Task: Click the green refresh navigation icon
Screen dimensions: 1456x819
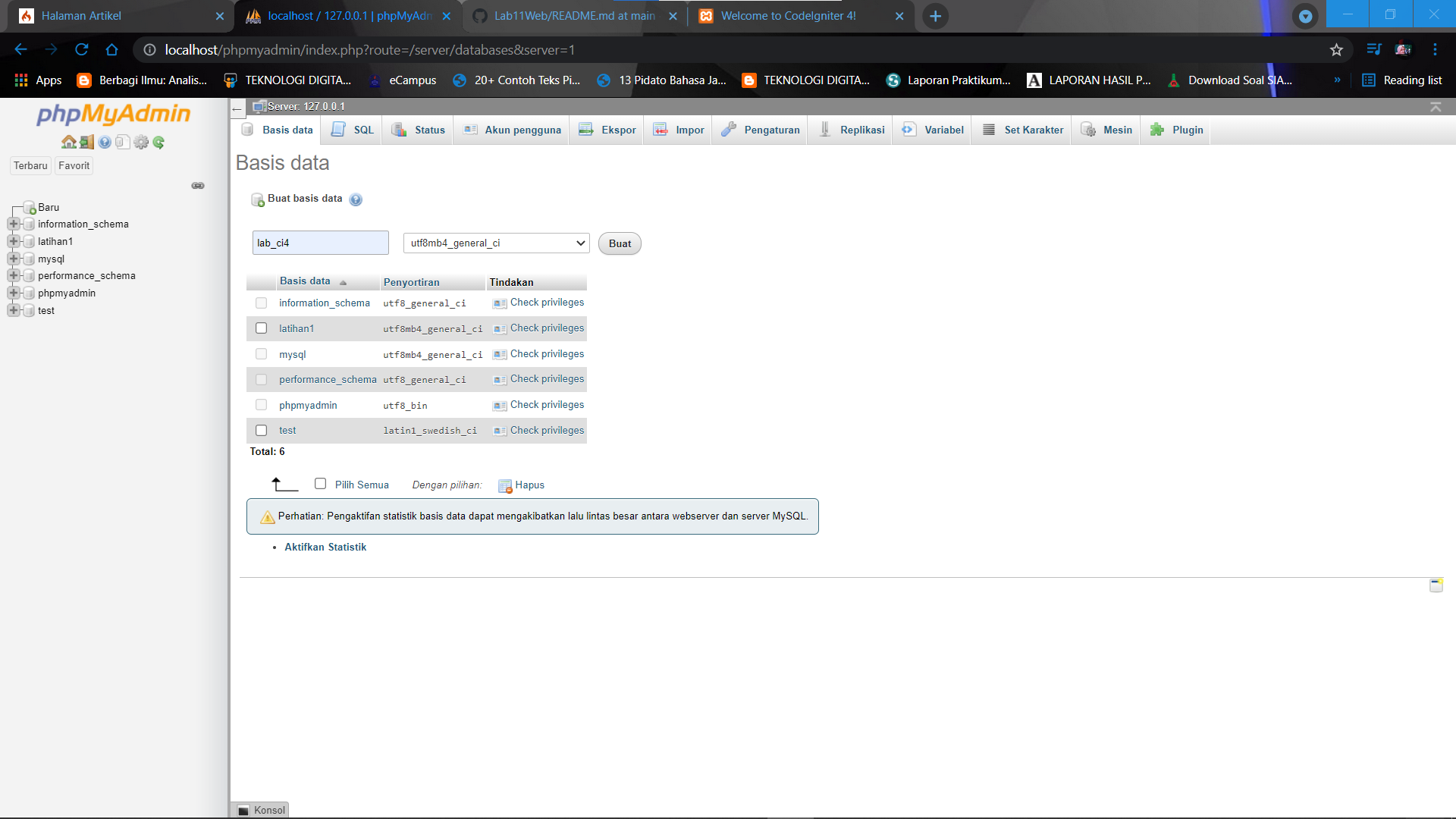Action: point(158,142)
